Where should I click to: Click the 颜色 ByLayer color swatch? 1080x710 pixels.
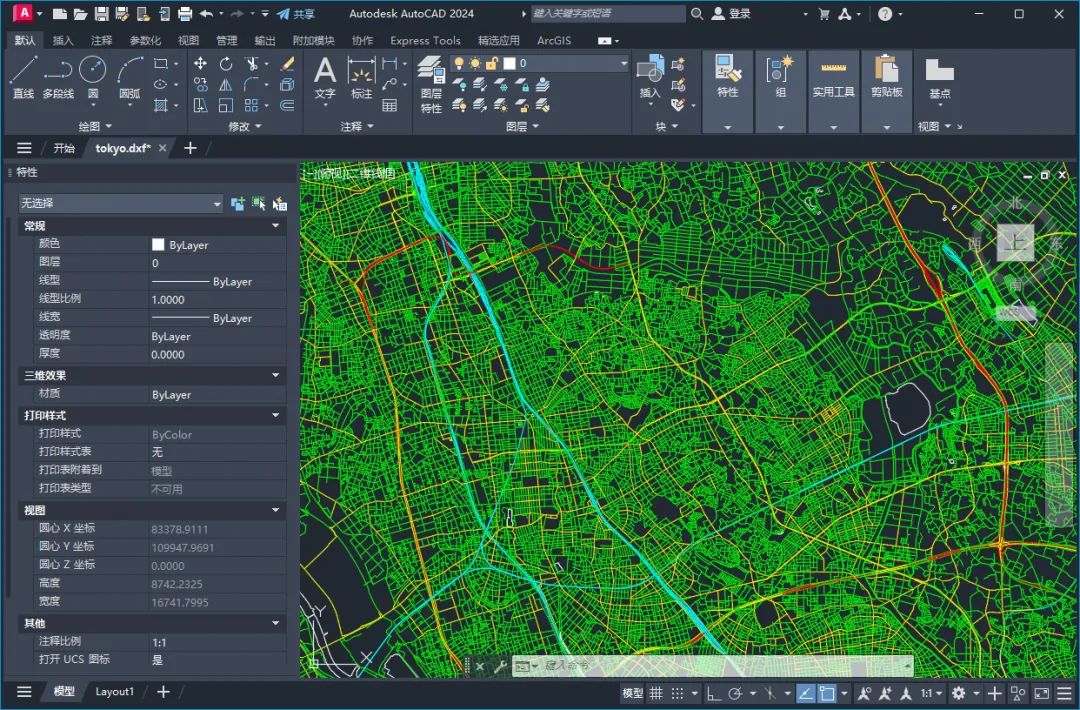click(x=158, y=245)
